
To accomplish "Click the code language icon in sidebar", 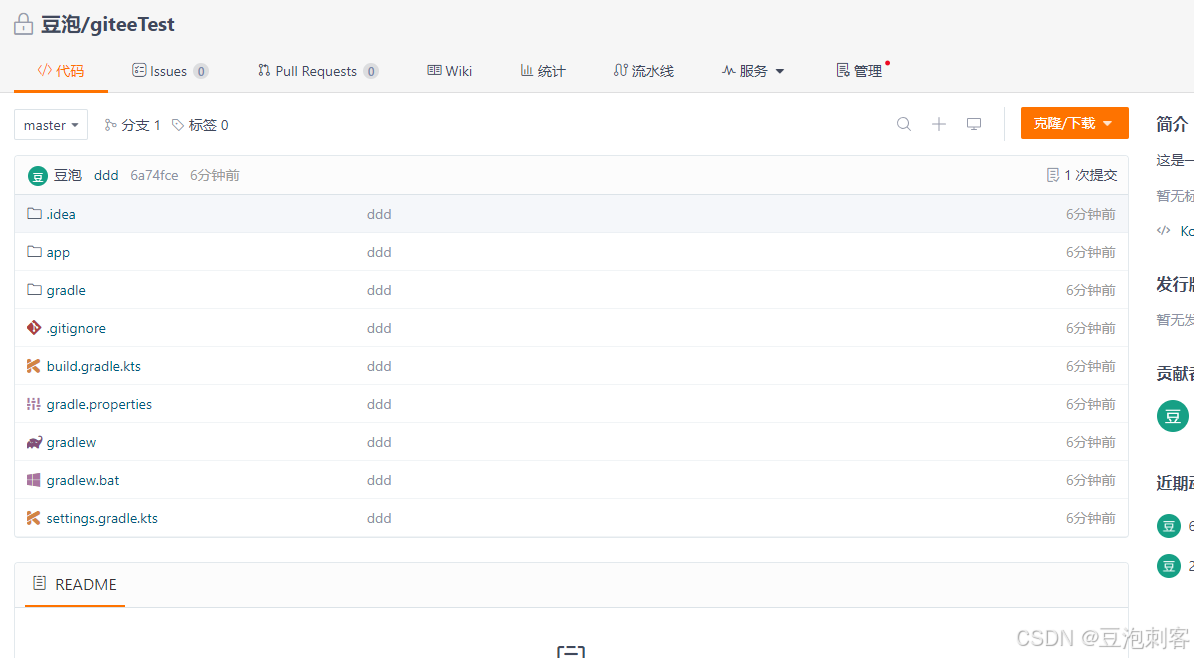I will [1164, 230].
